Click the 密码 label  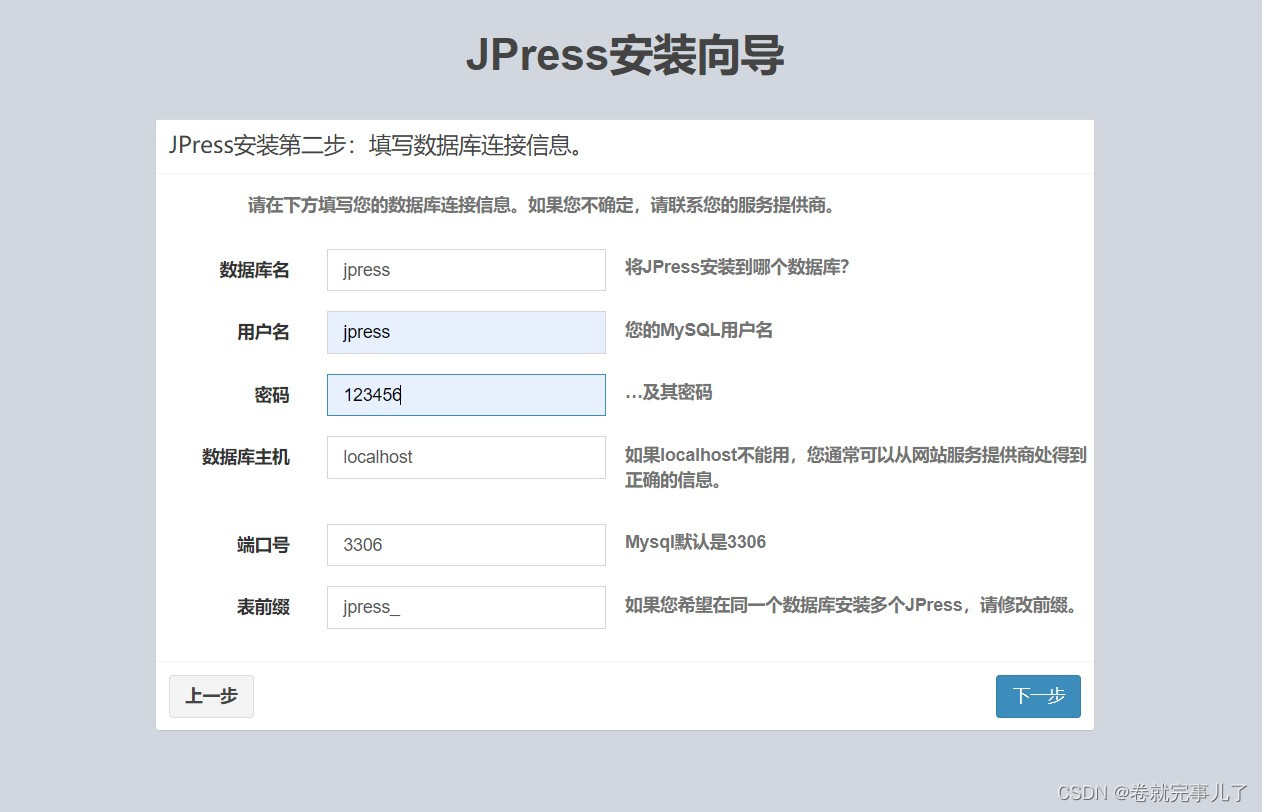point(272,395)
